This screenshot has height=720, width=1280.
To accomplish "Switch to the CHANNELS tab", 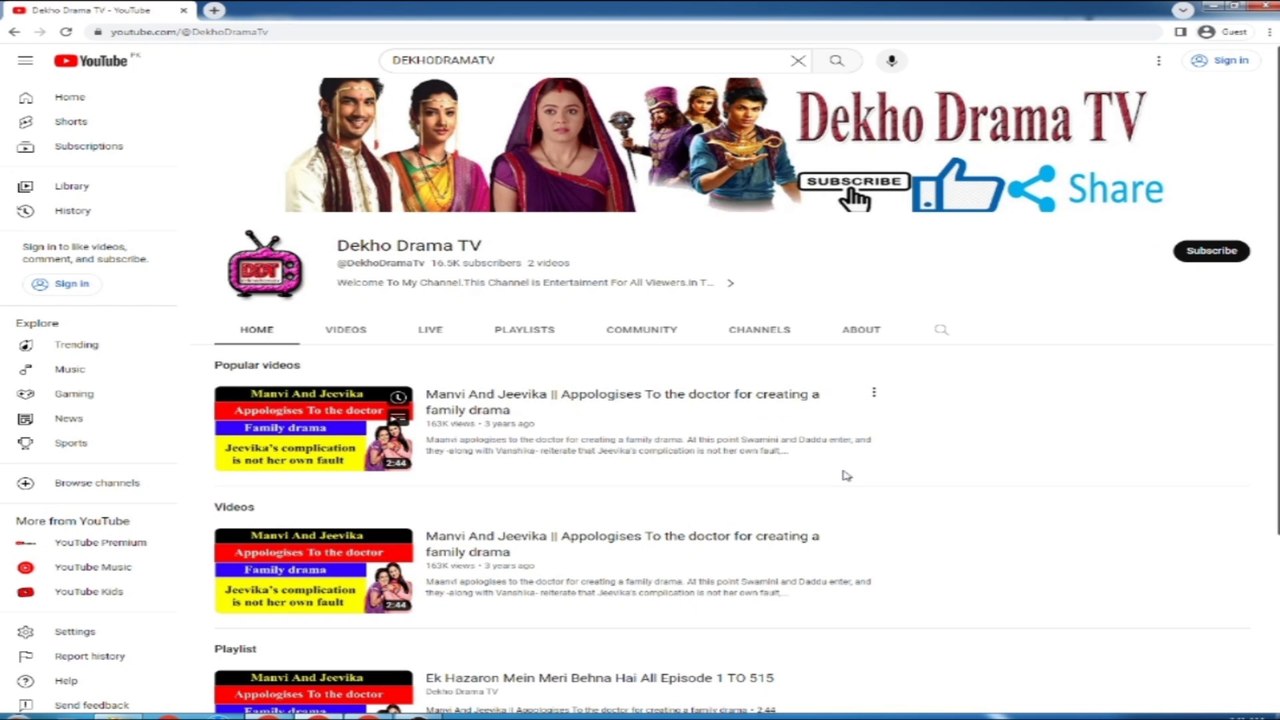I will (x=759, y=330).
